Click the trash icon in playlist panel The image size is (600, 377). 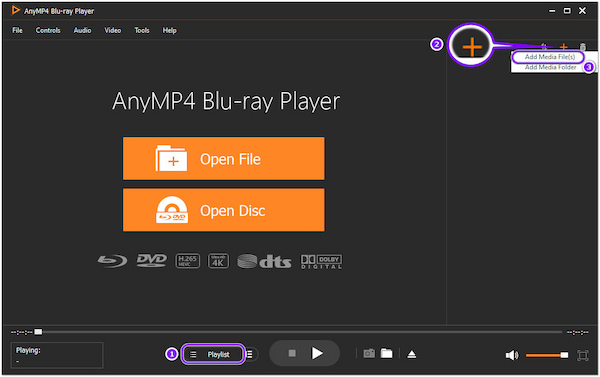pos(582,47)
